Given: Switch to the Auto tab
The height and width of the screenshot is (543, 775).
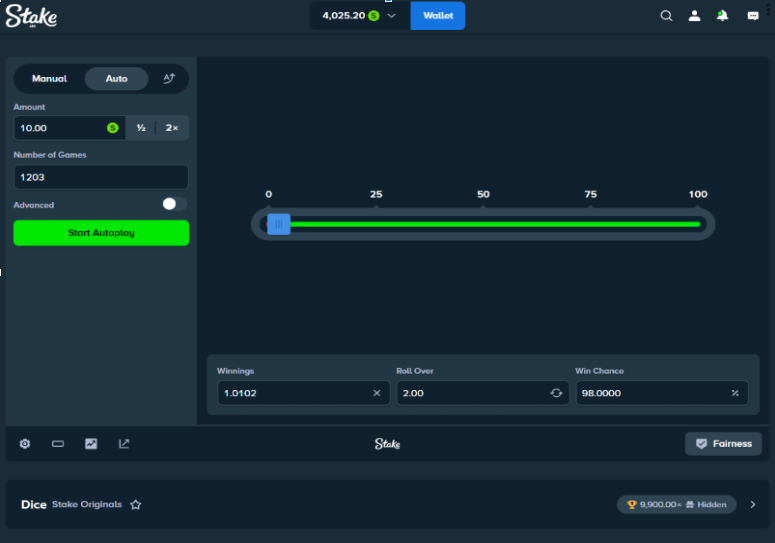Looking at the screenshot, I should coord(117,79).
